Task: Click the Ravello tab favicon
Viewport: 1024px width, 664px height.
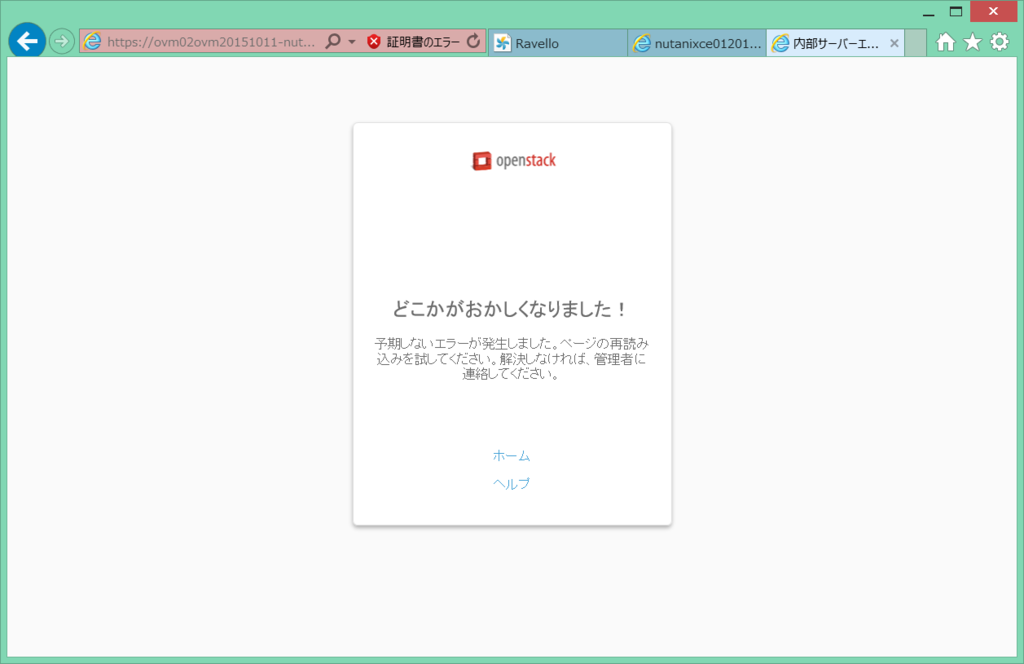Action: pyautogui.click(x=502, y=43)
